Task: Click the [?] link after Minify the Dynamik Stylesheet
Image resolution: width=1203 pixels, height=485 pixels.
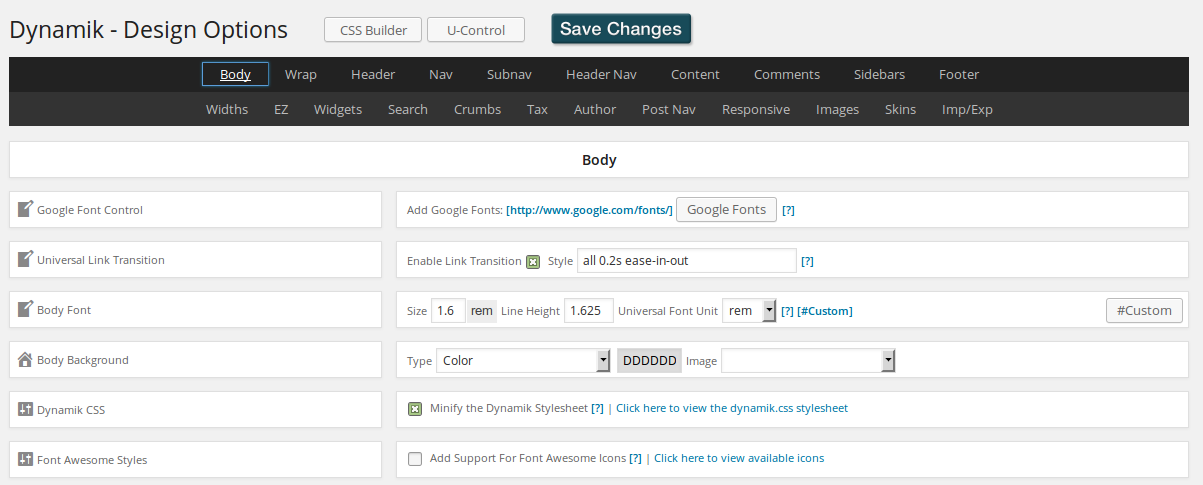Action: pyautogui.click(x=597, y=408)
